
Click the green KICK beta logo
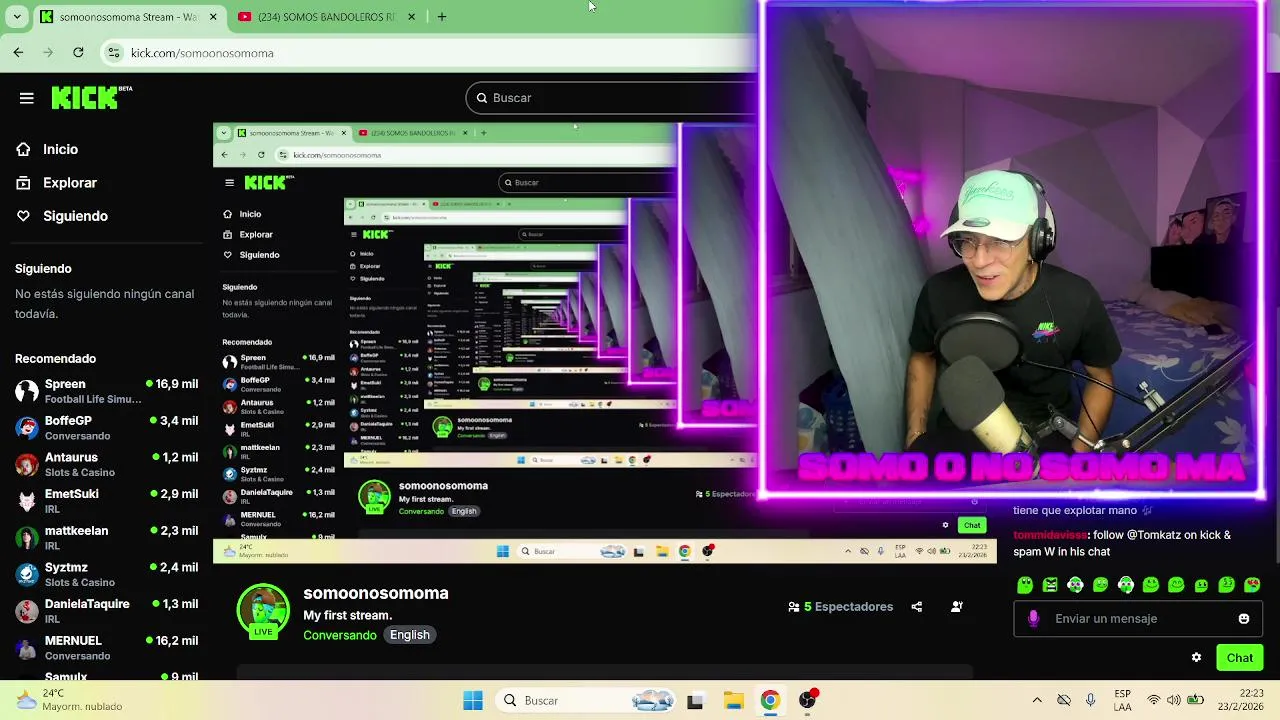(91, 97)
